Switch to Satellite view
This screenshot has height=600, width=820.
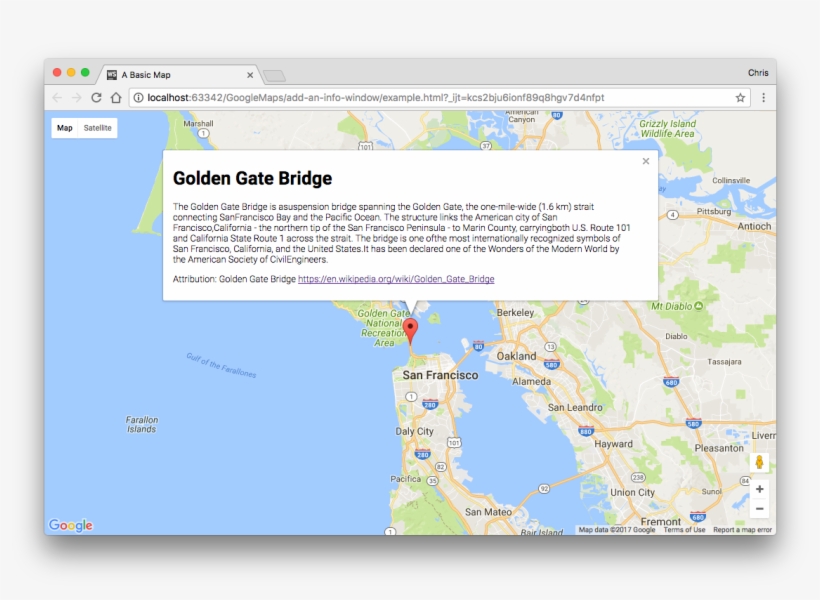(97, 127)
